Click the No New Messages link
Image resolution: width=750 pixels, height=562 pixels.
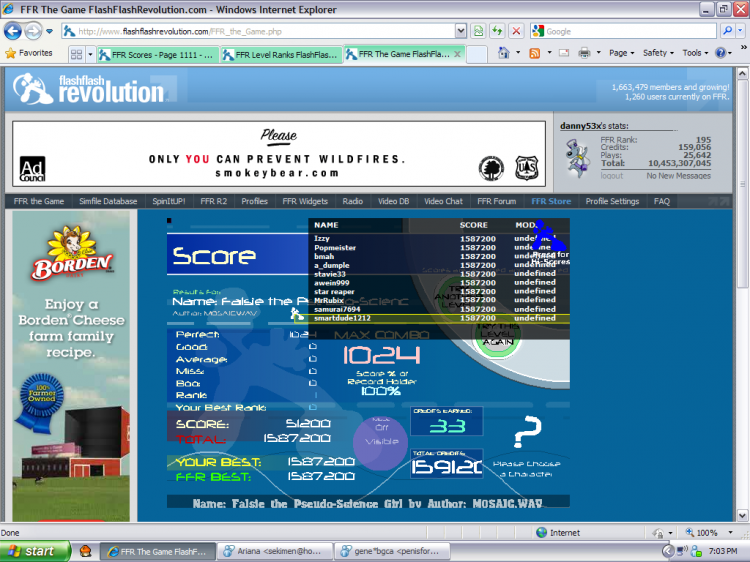pyautogui.click(x=678, y=176)
